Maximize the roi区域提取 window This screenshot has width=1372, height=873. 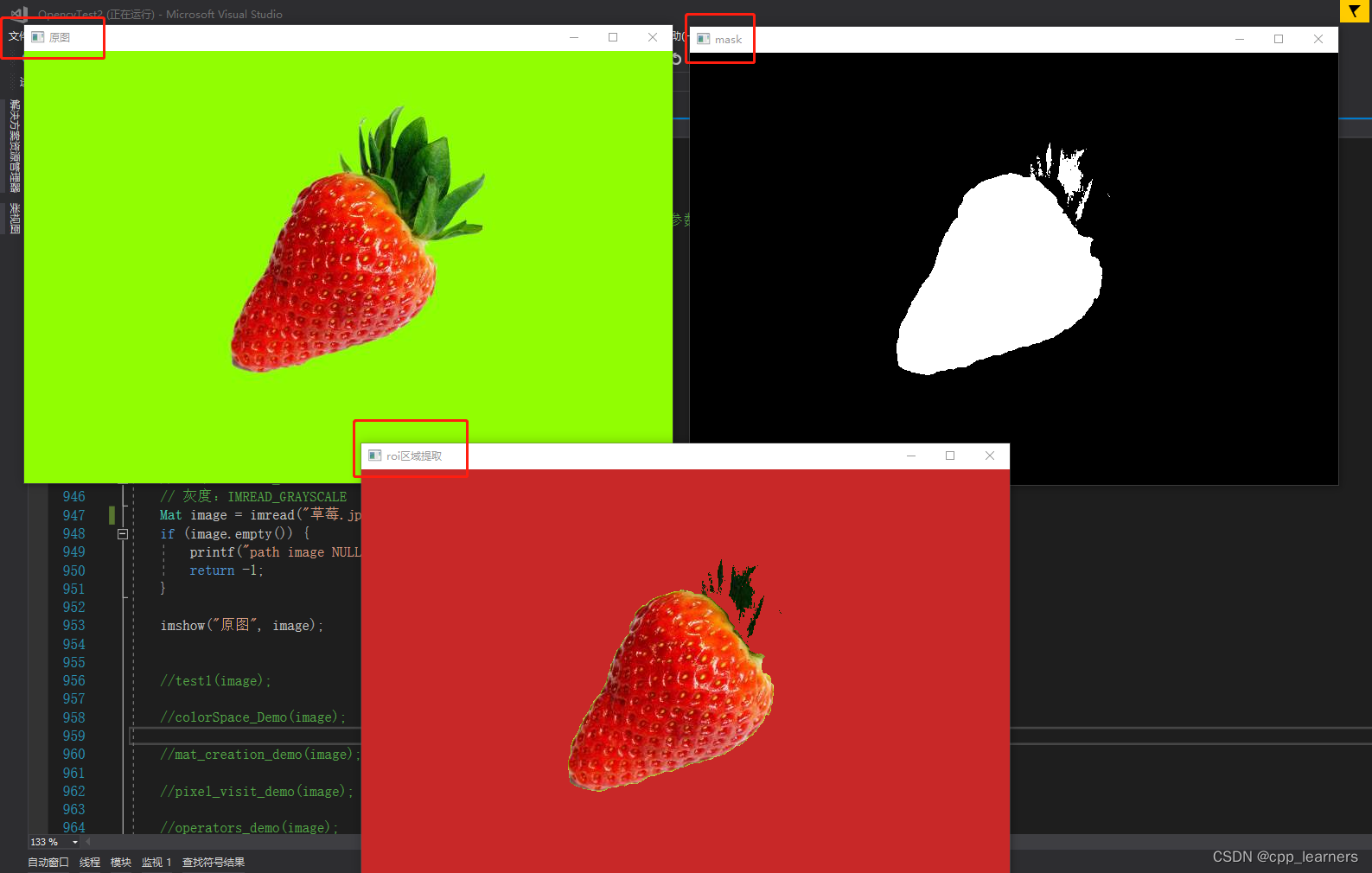click(x=950, y=456)
